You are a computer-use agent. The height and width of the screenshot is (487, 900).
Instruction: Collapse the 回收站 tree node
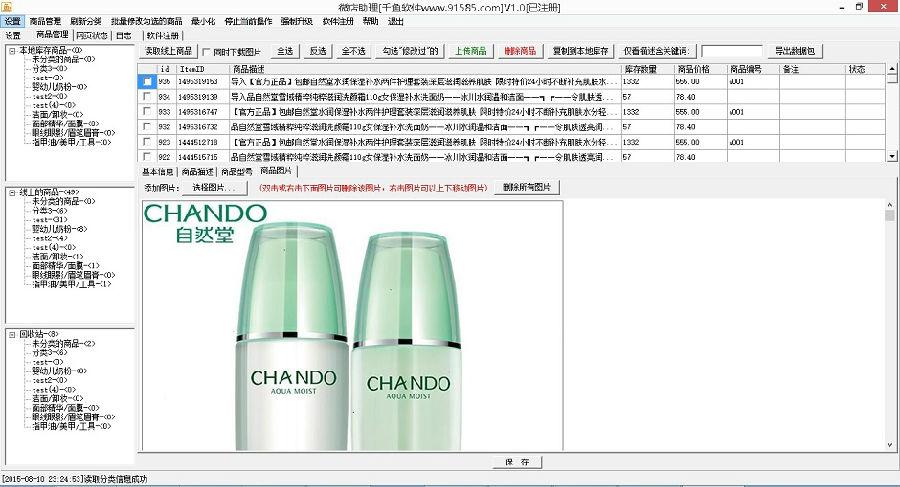coord(11,334)
